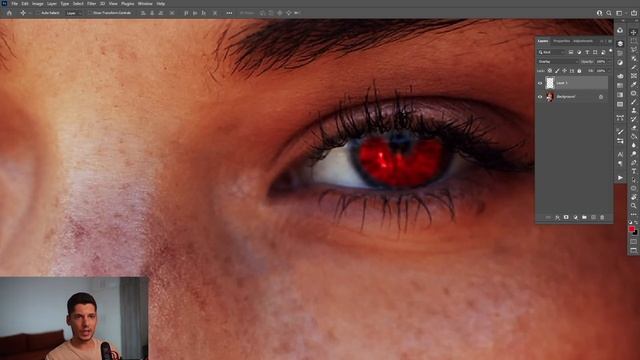Select the Zoom tool in the toolbar
Viewport: 640px width, 360px height.
tap(633, 205)
